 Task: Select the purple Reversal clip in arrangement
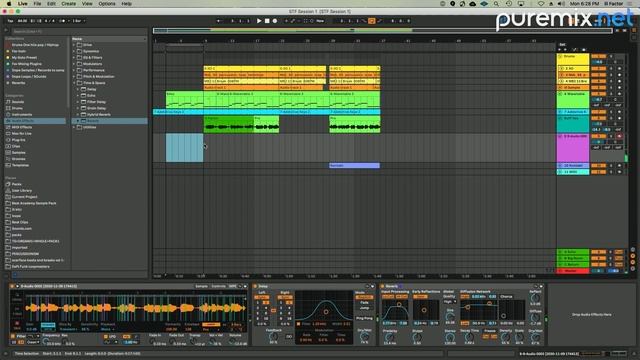click(354, 165)
